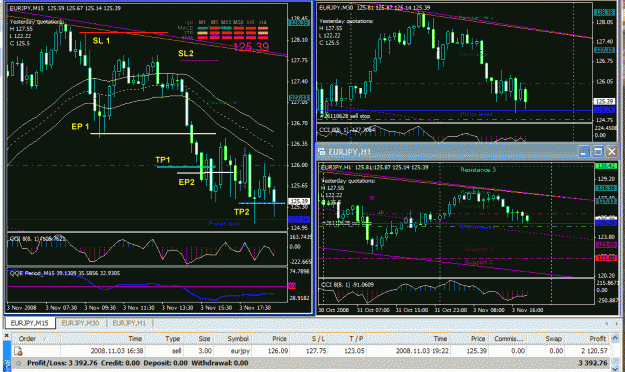Select the 'EP 1' label on the M15 chart
The height and width of the screenshot is (372, 625).
pos(80,127)
